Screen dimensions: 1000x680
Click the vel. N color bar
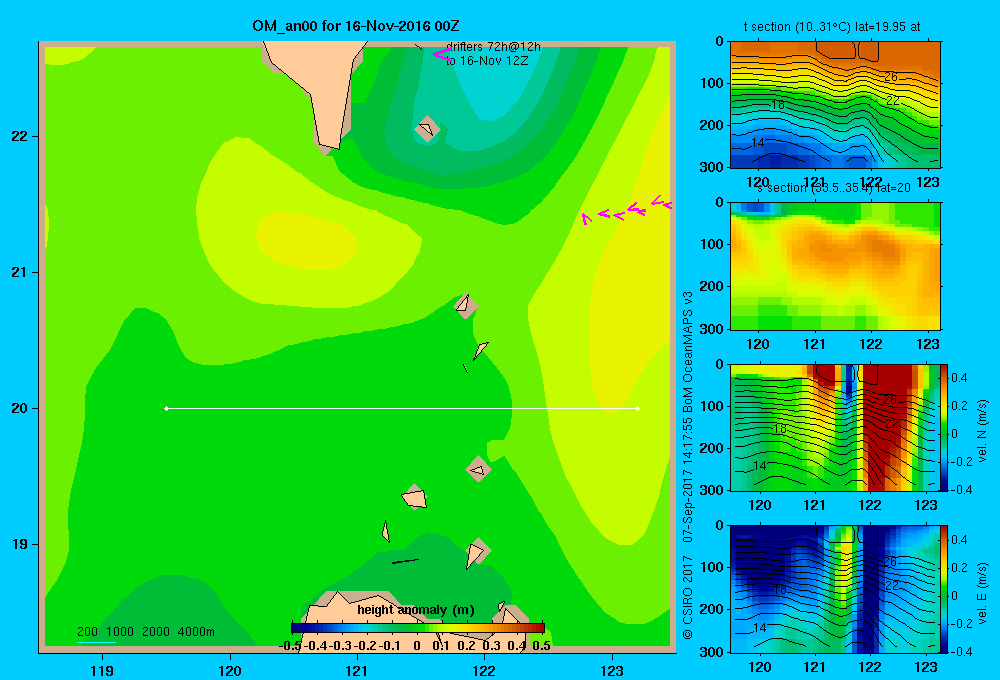pos(945,427)
